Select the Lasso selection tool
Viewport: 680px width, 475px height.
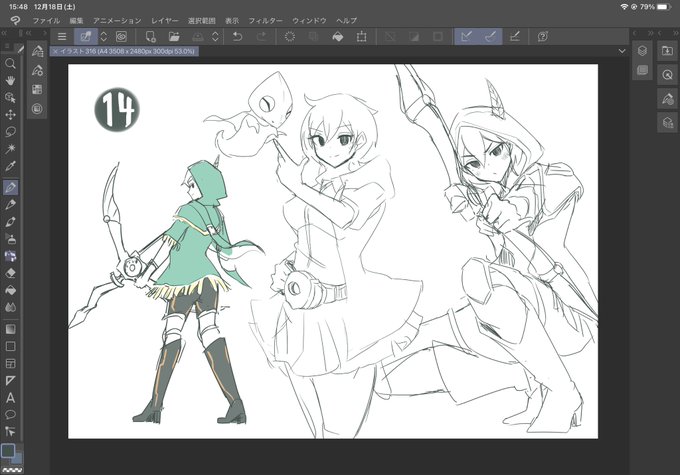pyautogui.click(x=10, y=132)
